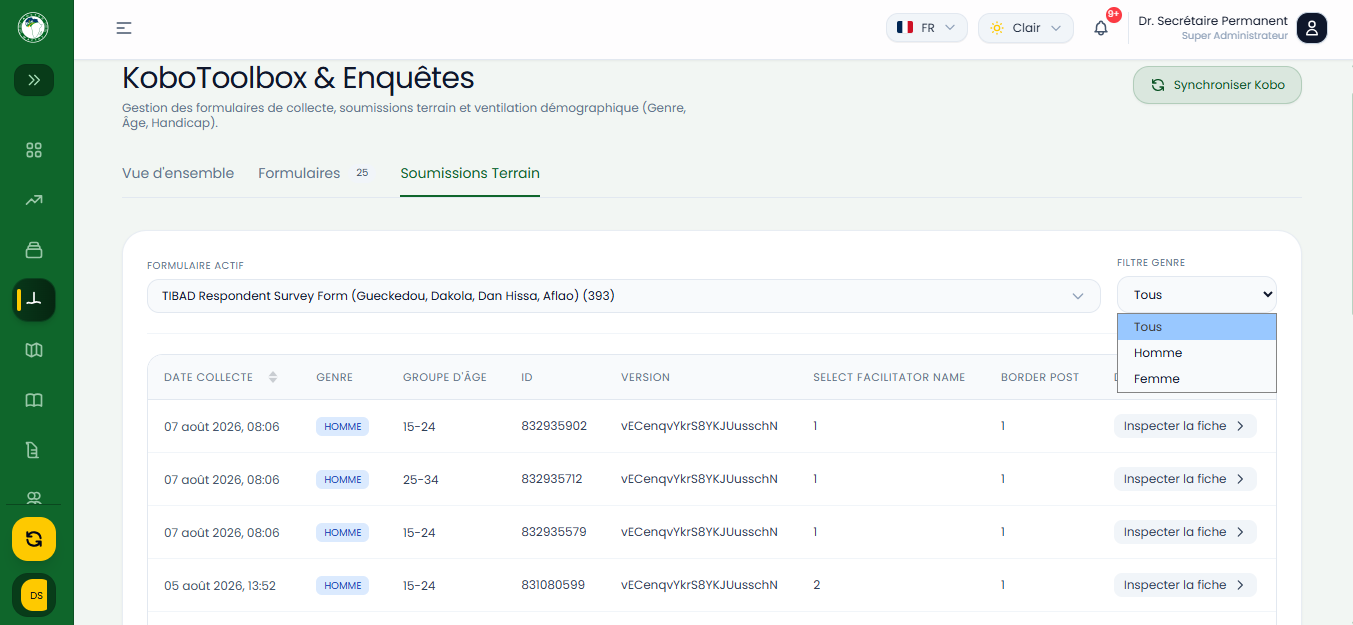Click the Groupe d'âge column header
Viewport: 1353px width, 625px height.
[x=445, y=377]
